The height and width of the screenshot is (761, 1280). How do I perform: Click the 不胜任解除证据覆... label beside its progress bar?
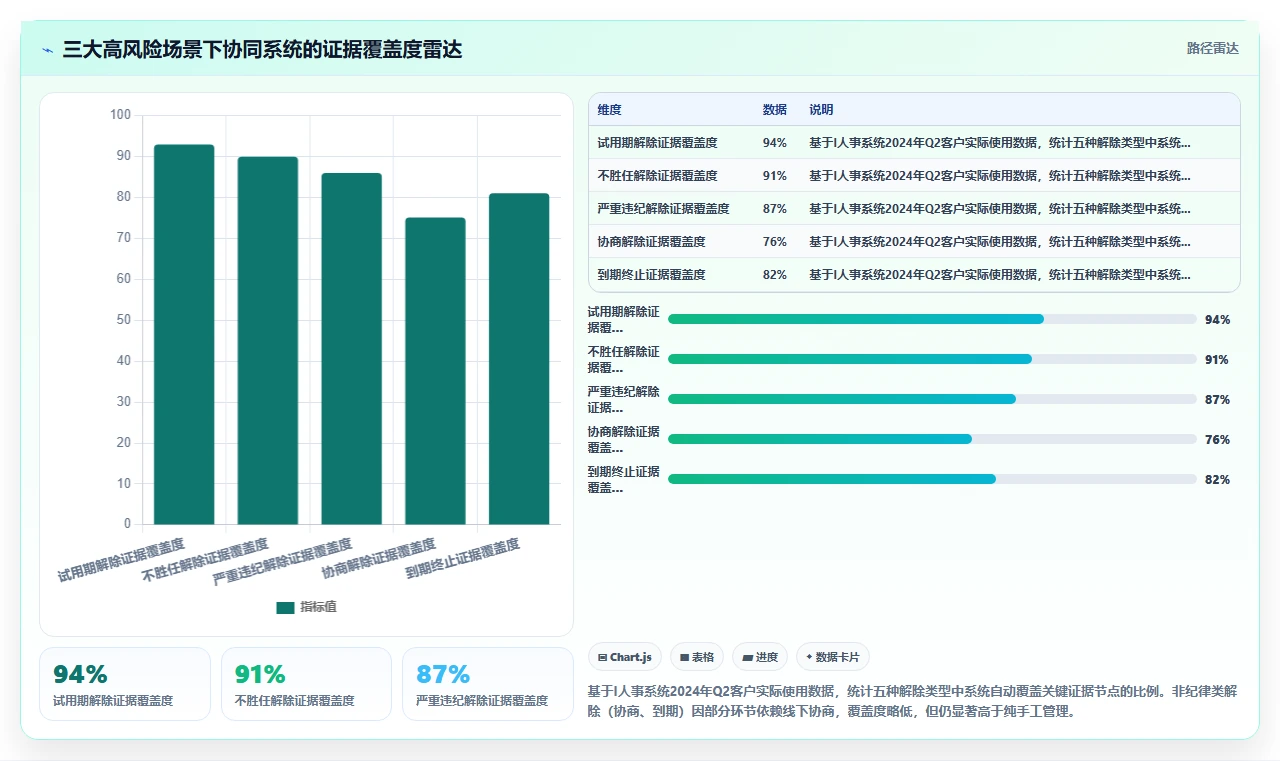tap(623, 360)
